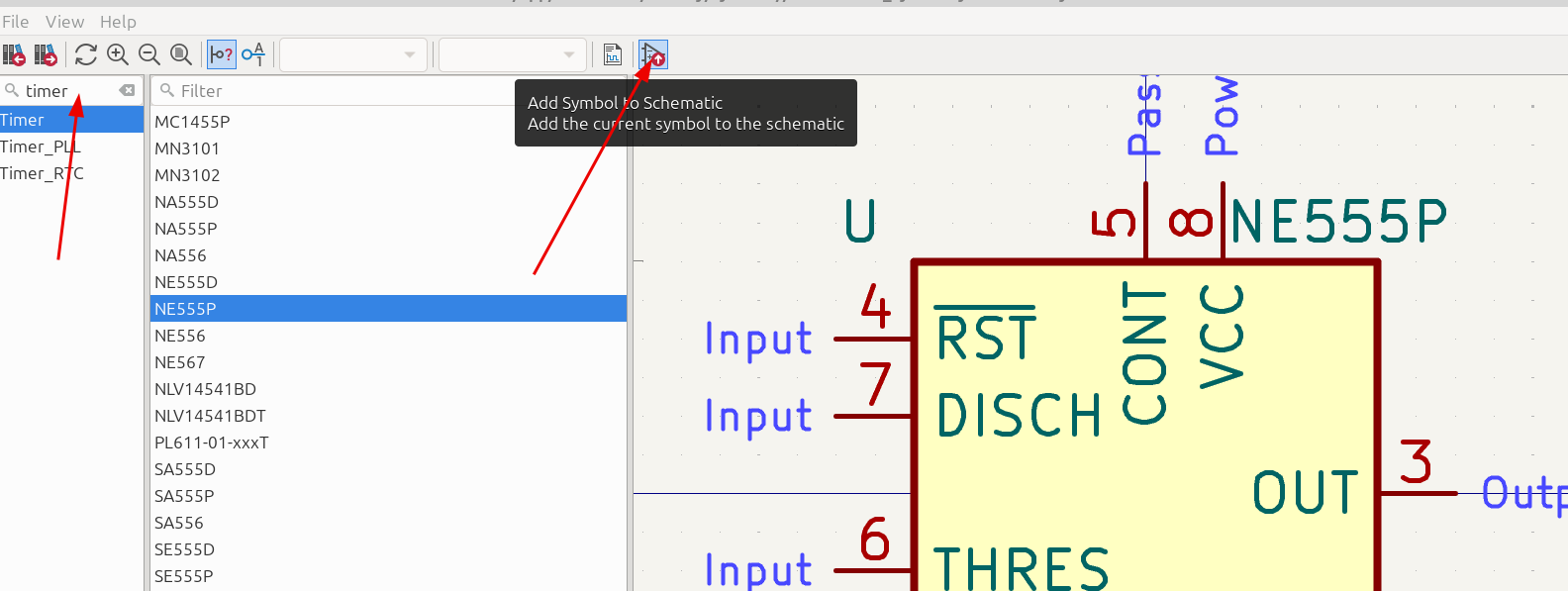Select NA556 symbol
1568x591 pixels.
point(388,255)
